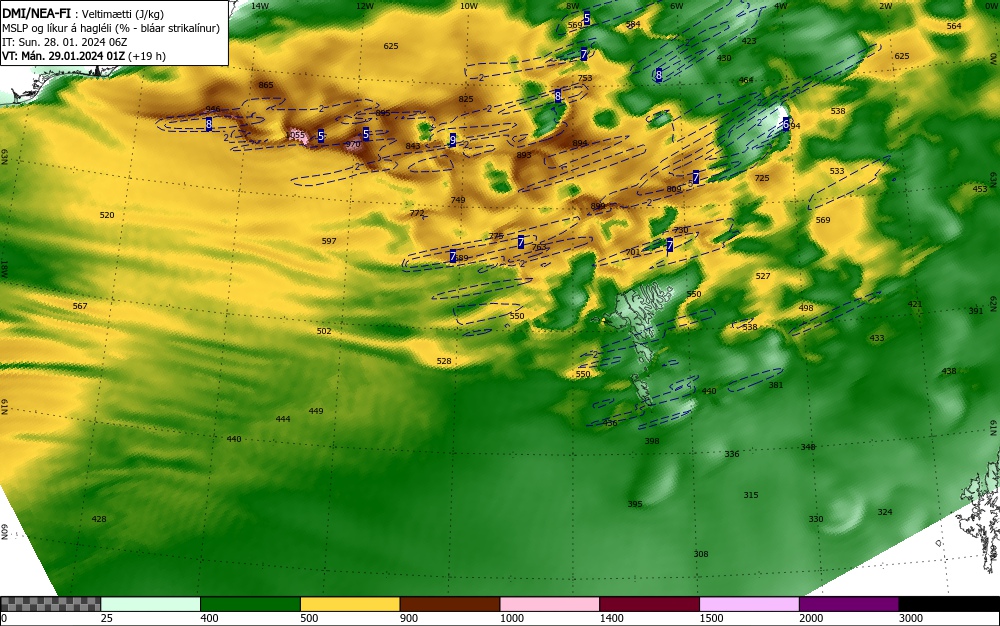Click the map value 428
The height and width of the screenshot is (626, 1000).
tap(99, 519)
